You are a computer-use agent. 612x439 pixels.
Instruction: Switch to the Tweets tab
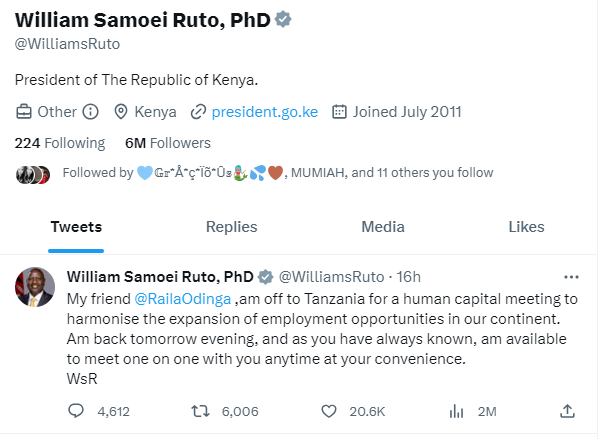(76, 227)
